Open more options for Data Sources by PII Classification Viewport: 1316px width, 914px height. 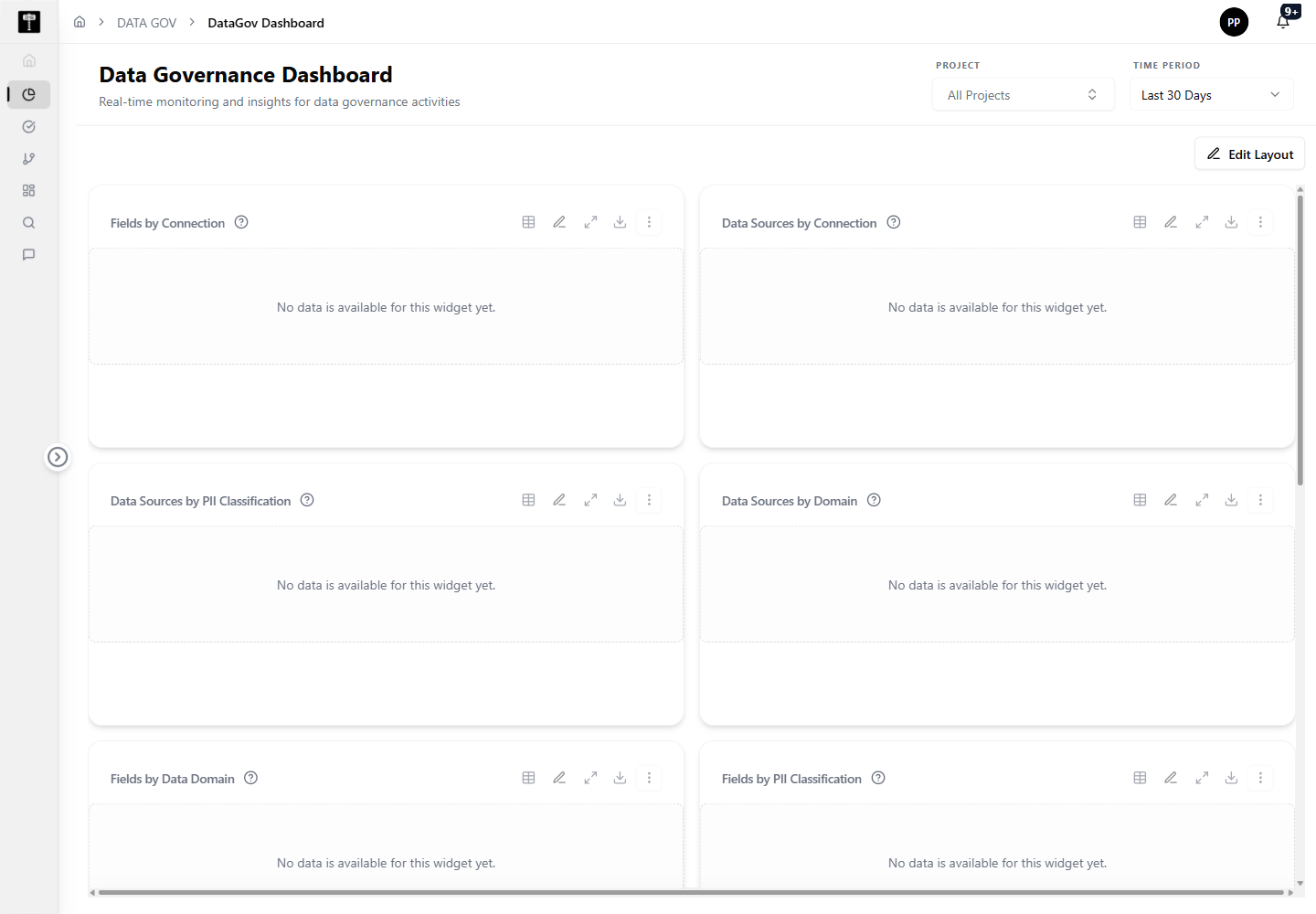click(649, 500)
